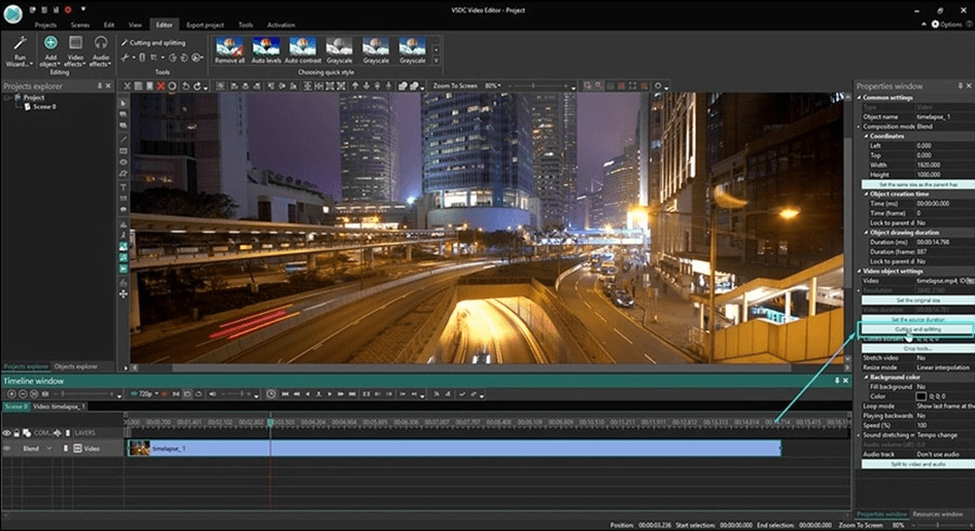Image resolution: width=975 pixels, height=531 pixels.
Task: Click the red preview play icon
Action: tap(164, 394)
